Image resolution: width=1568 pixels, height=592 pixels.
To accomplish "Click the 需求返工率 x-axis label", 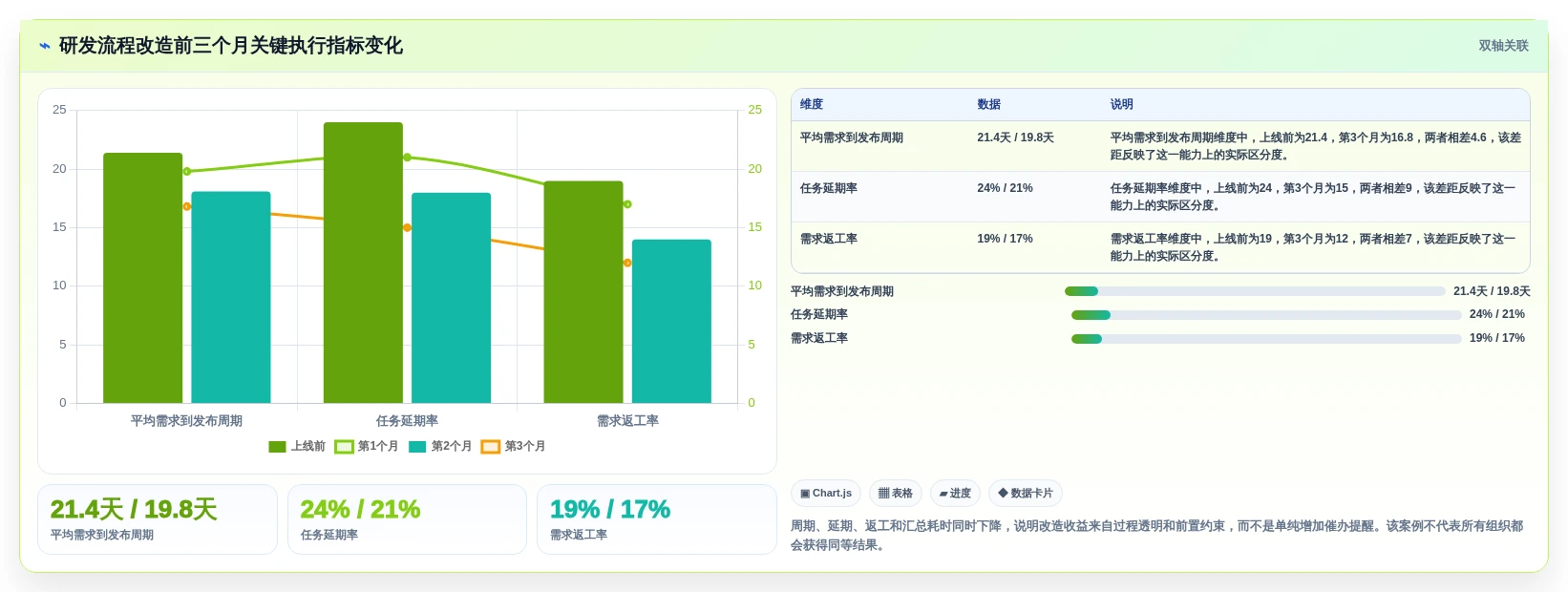I will pos(627,421).
